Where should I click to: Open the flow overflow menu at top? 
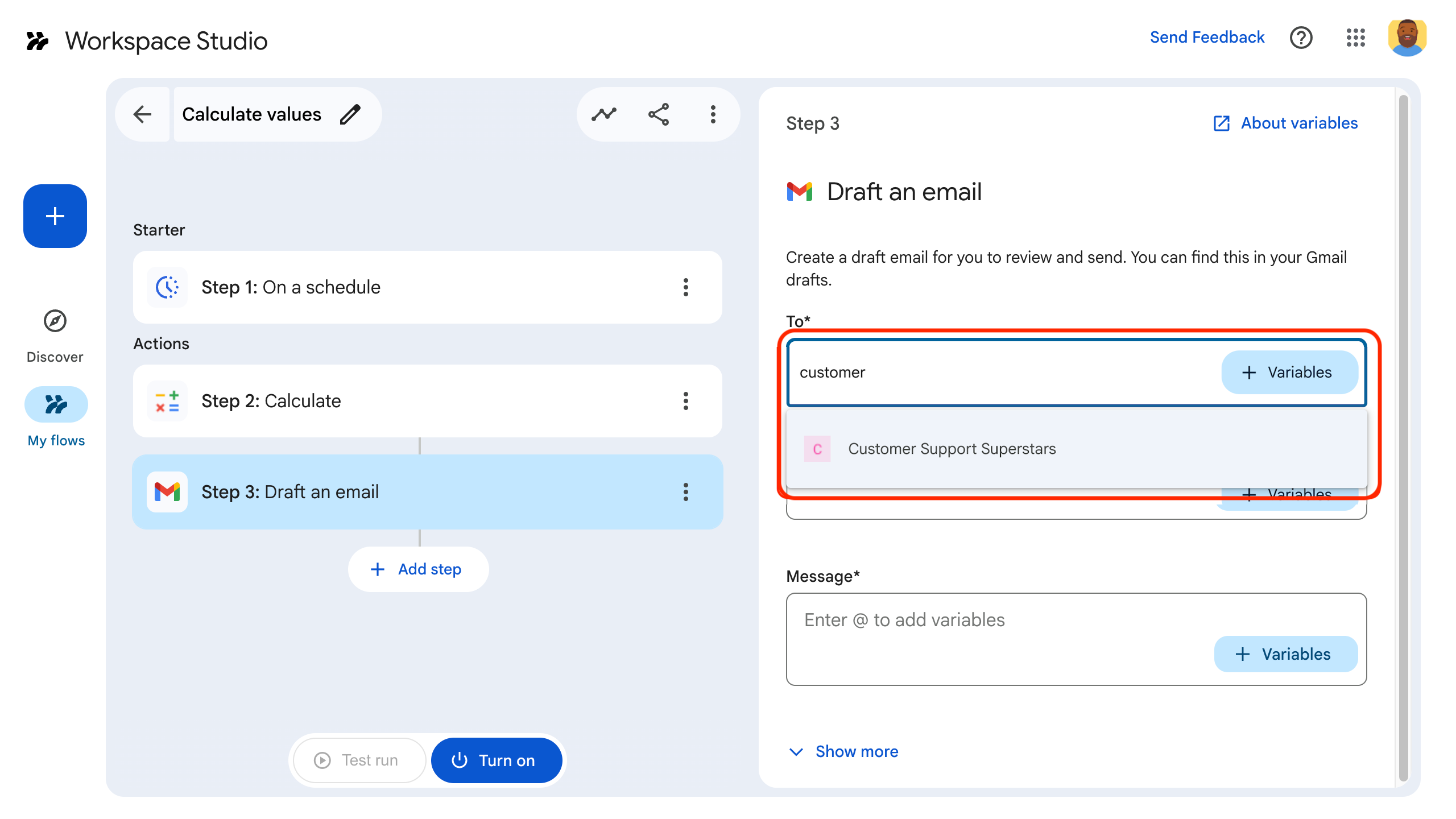pos(712,114)
